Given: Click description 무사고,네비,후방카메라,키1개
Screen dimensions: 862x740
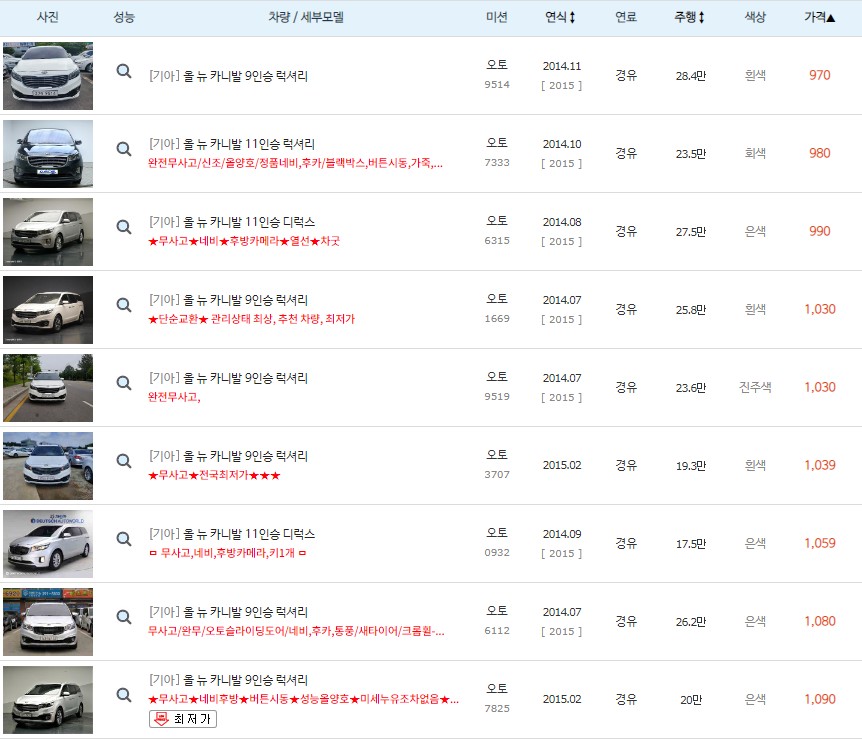Looking at the screenshot, I should pyautogui.click(x=228, y=554).
